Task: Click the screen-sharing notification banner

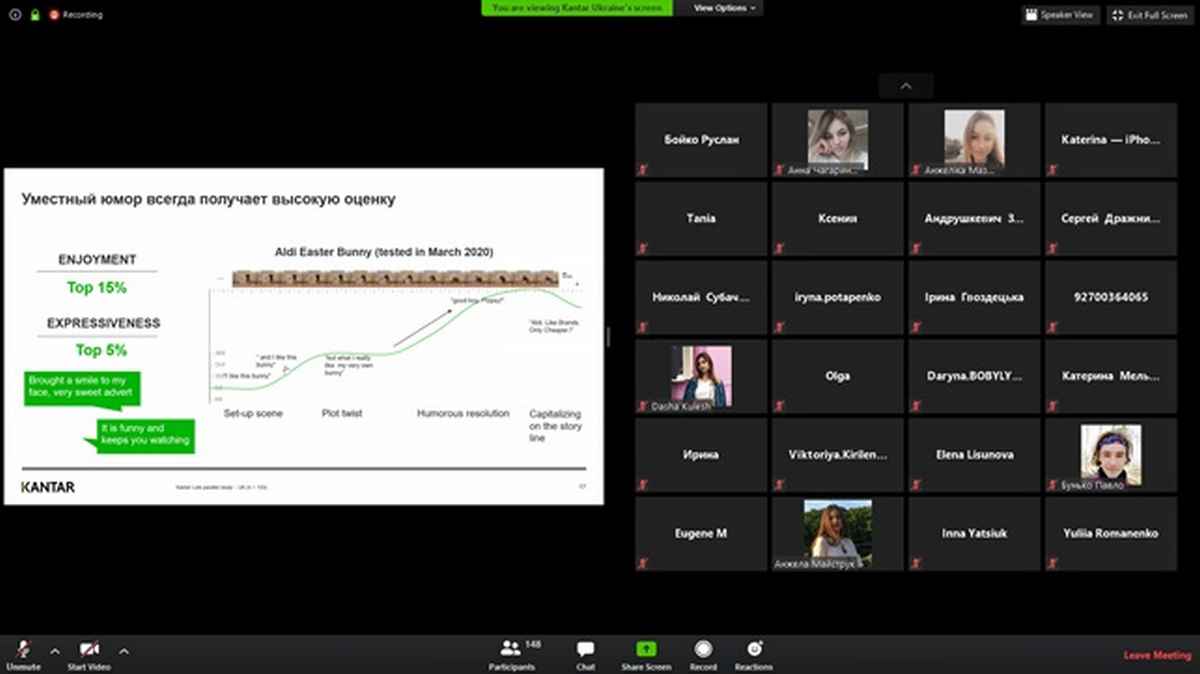Action: 577,8
